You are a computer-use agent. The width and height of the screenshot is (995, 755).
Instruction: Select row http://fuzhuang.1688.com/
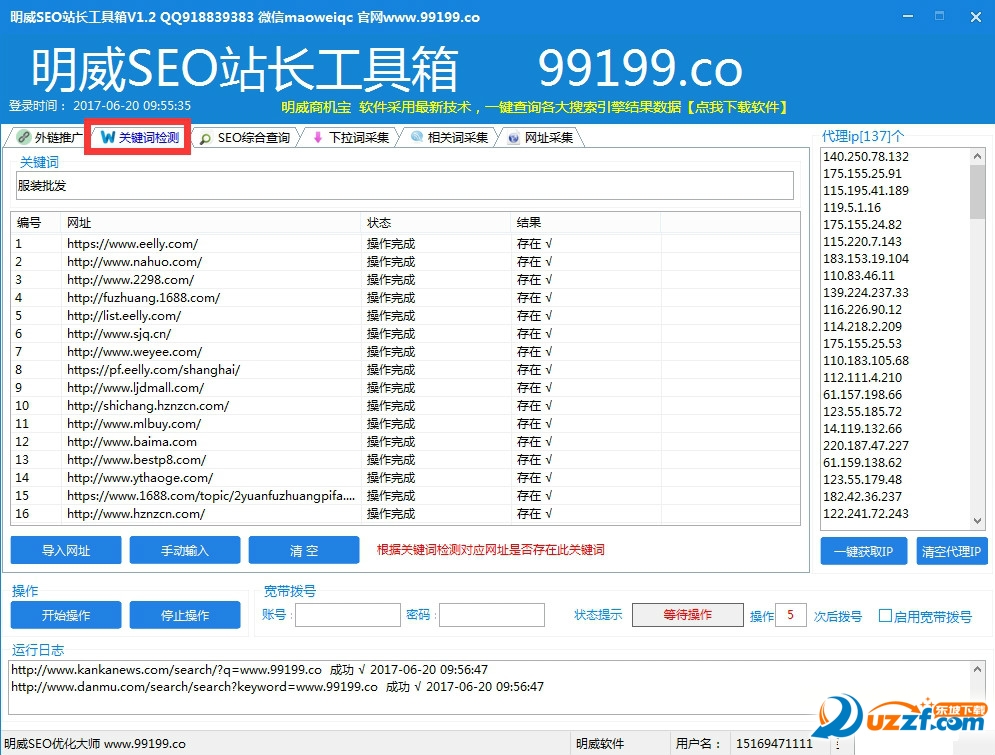tap(405, 298)
